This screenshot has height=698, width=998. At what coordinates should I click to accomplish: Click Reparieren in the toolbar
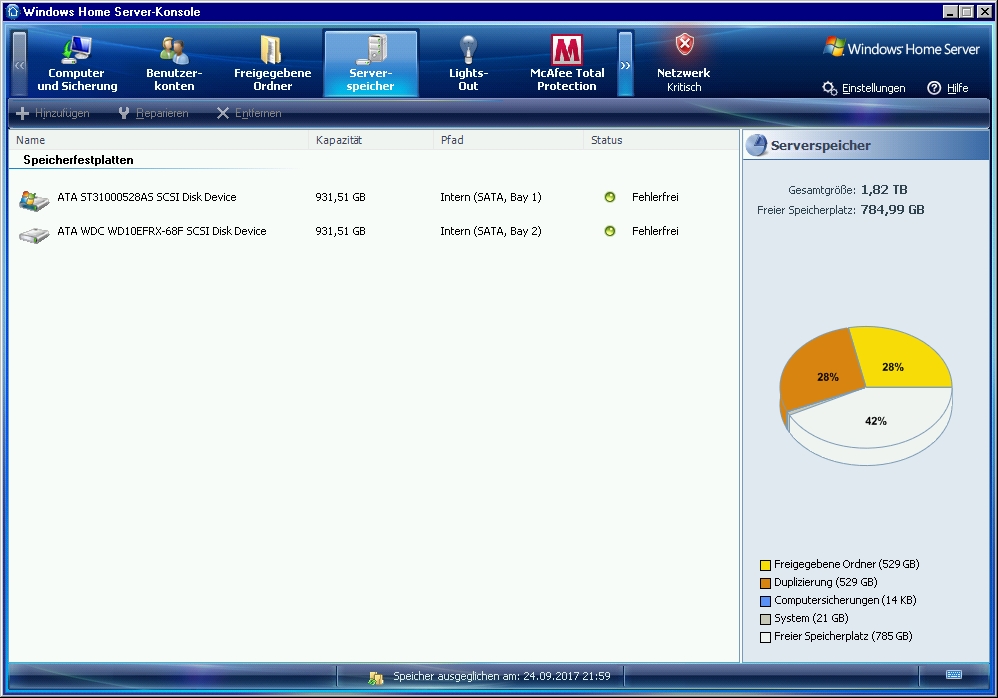point(153,113)
